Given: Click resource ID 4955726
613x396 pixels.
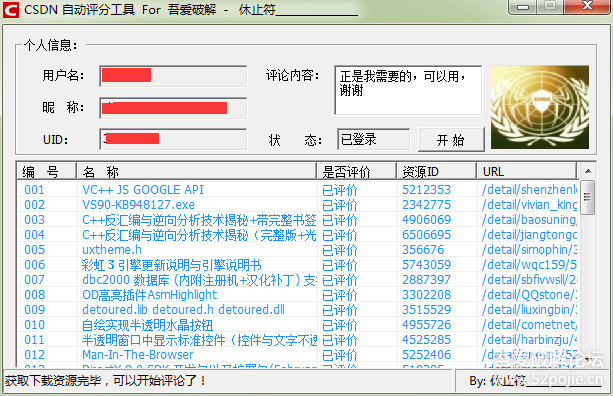Looking at the screenshot, I should (x=427, y=324).
